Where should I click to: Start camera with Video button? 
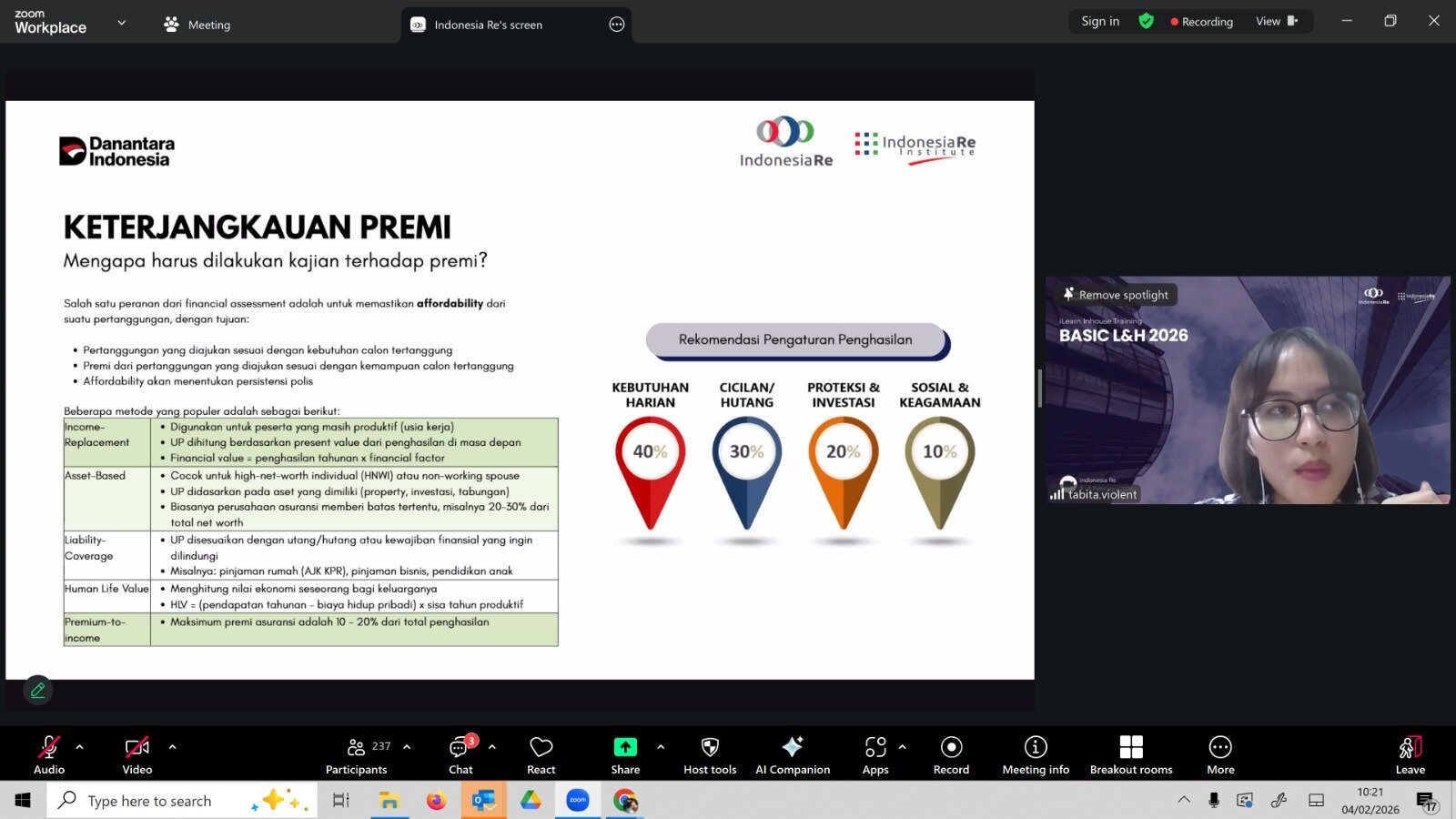pos(137,755)
